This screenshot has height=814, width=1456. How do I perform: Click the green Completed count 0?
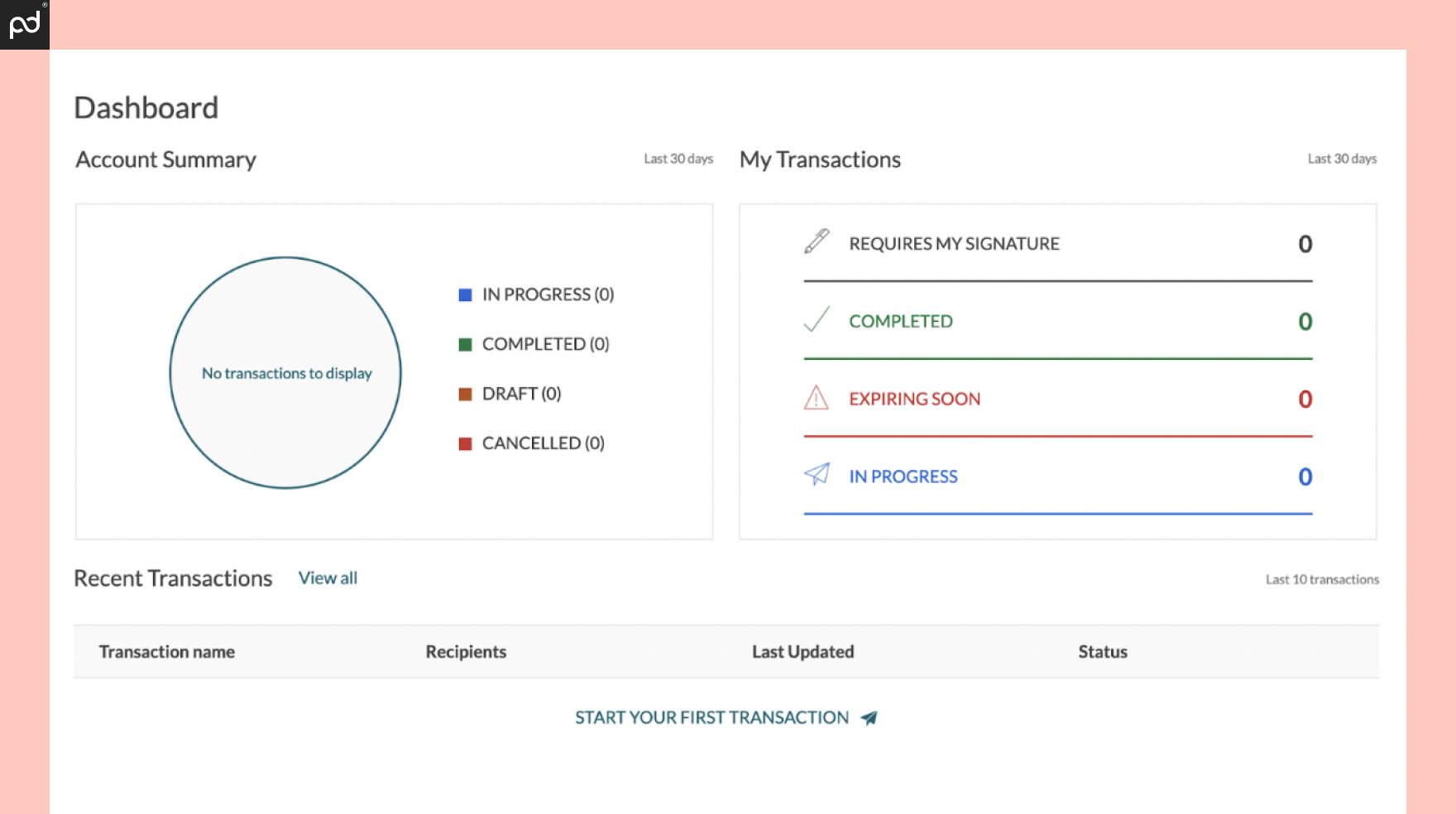pyautogui.click(x=1305, y=322)
